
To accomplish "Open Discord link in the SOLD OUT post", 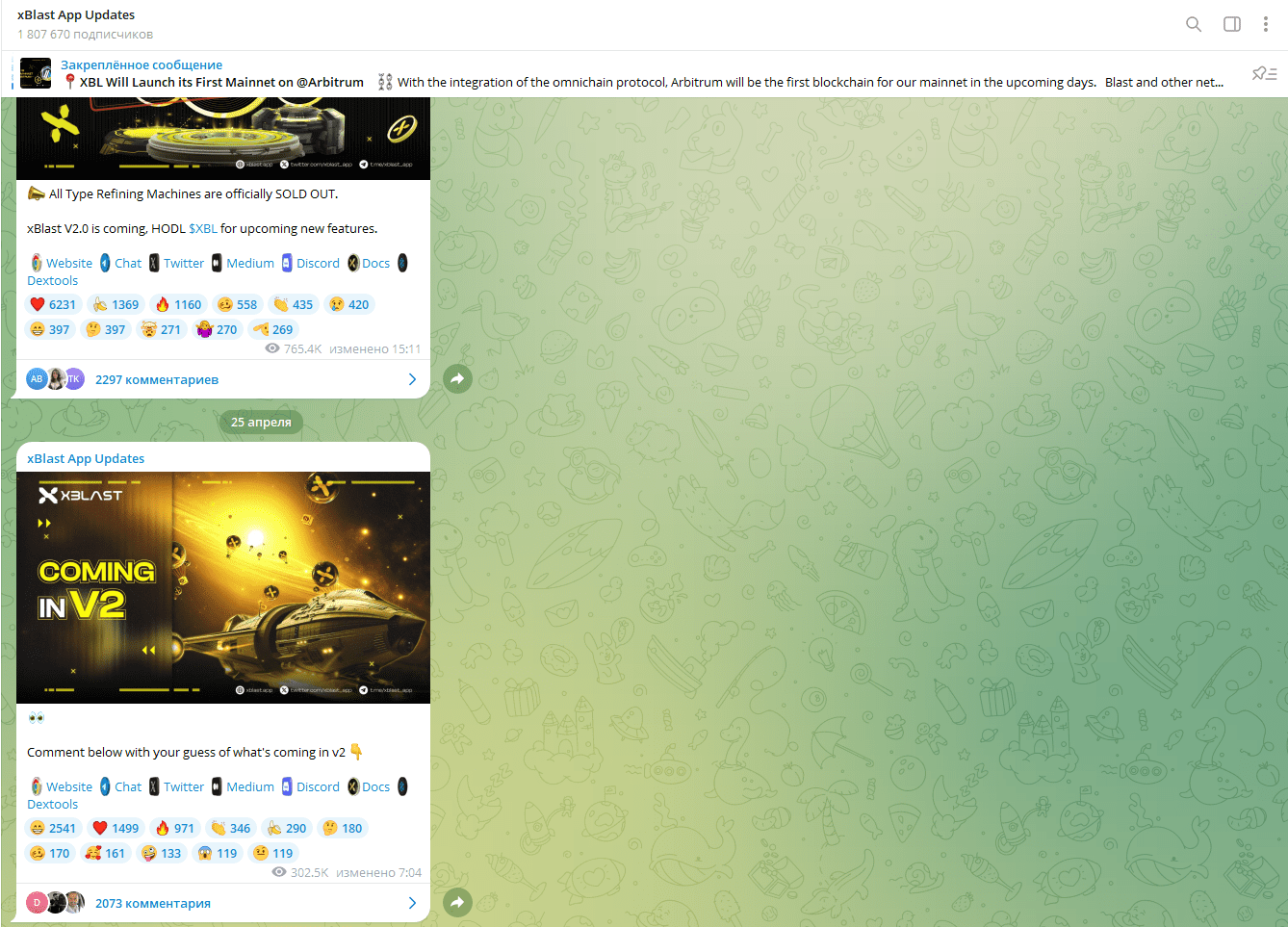I will pos(318,263).
